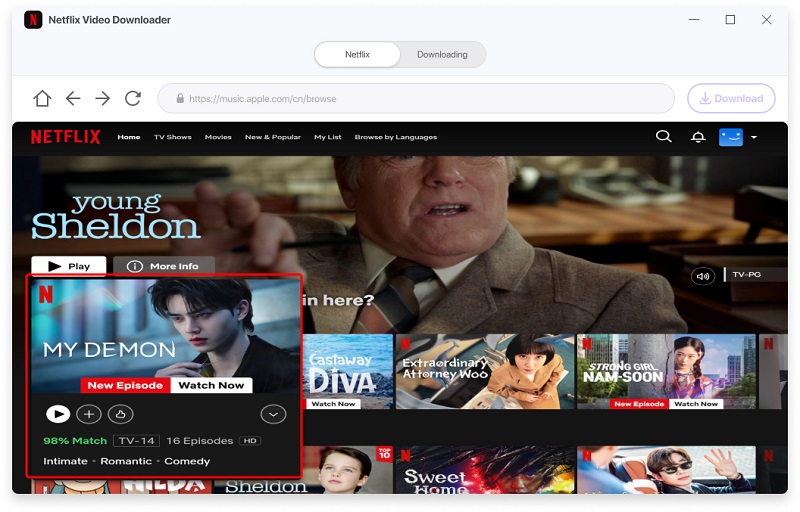
Task: Toggle sound with the speaker icon
Action: tap(703, 276)
